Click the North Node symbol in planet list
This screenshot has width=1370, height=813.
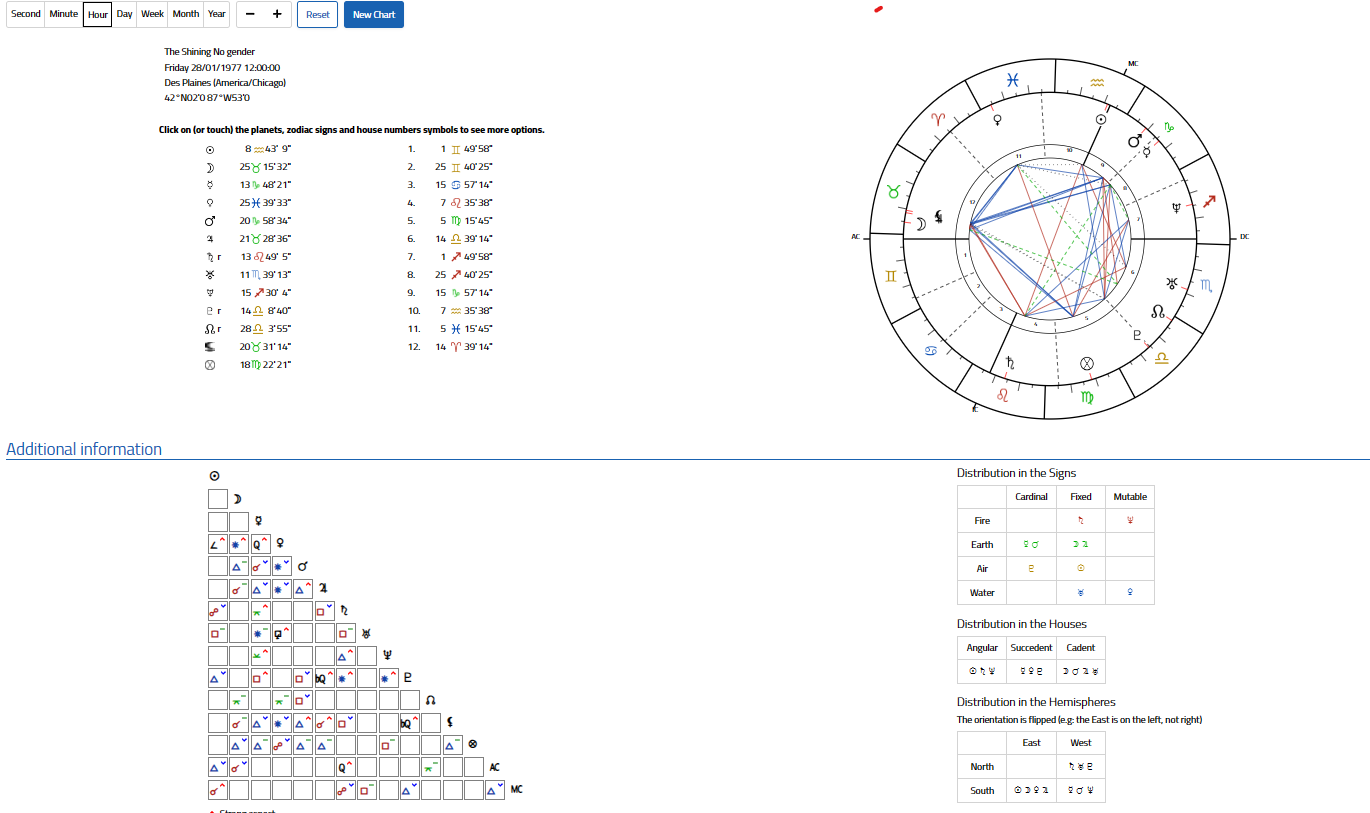(x=211, y=329)
